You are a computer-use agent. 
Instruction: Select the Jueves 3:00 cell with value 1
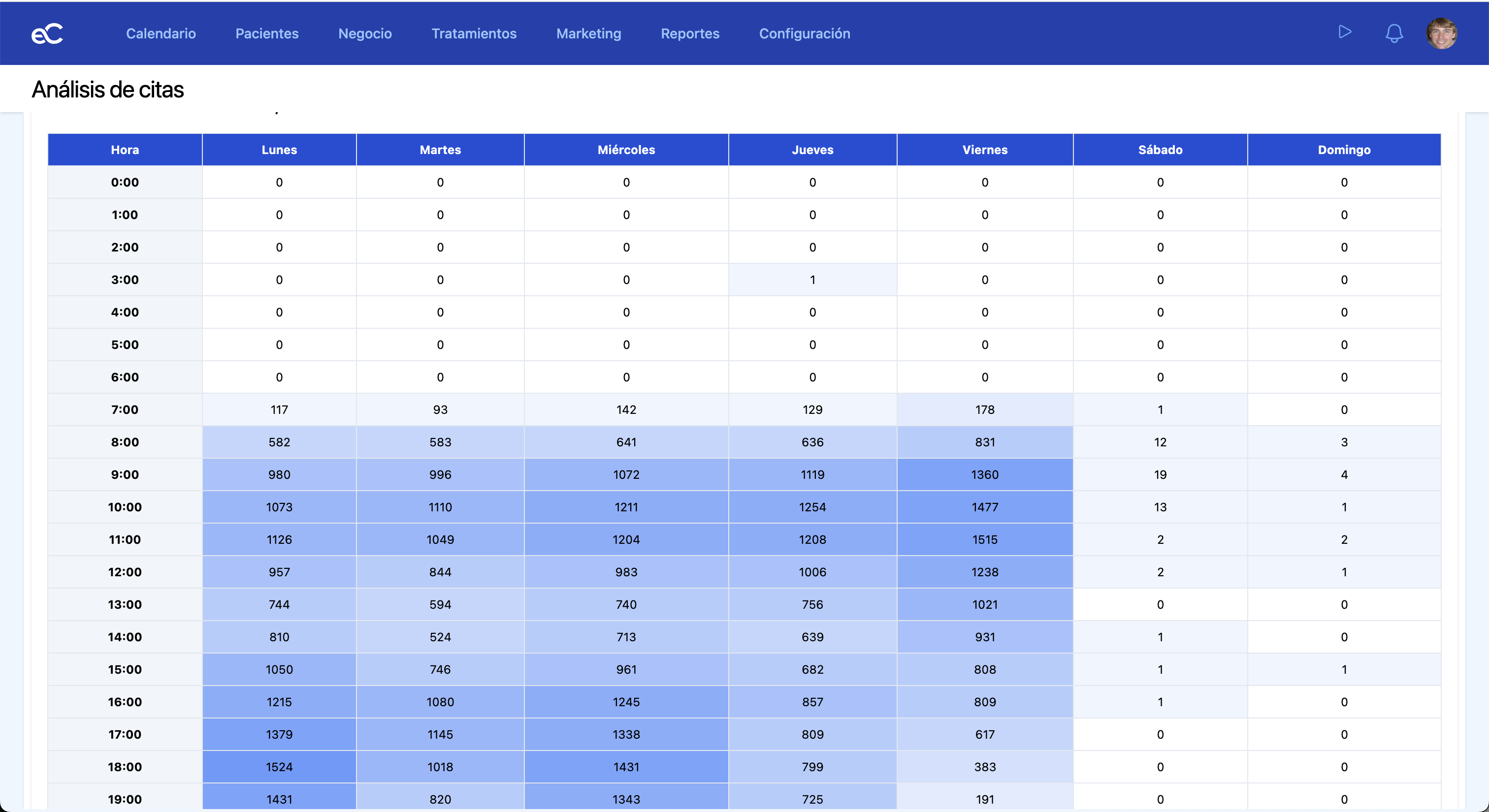pyautogui.click(x=812, y=280)
